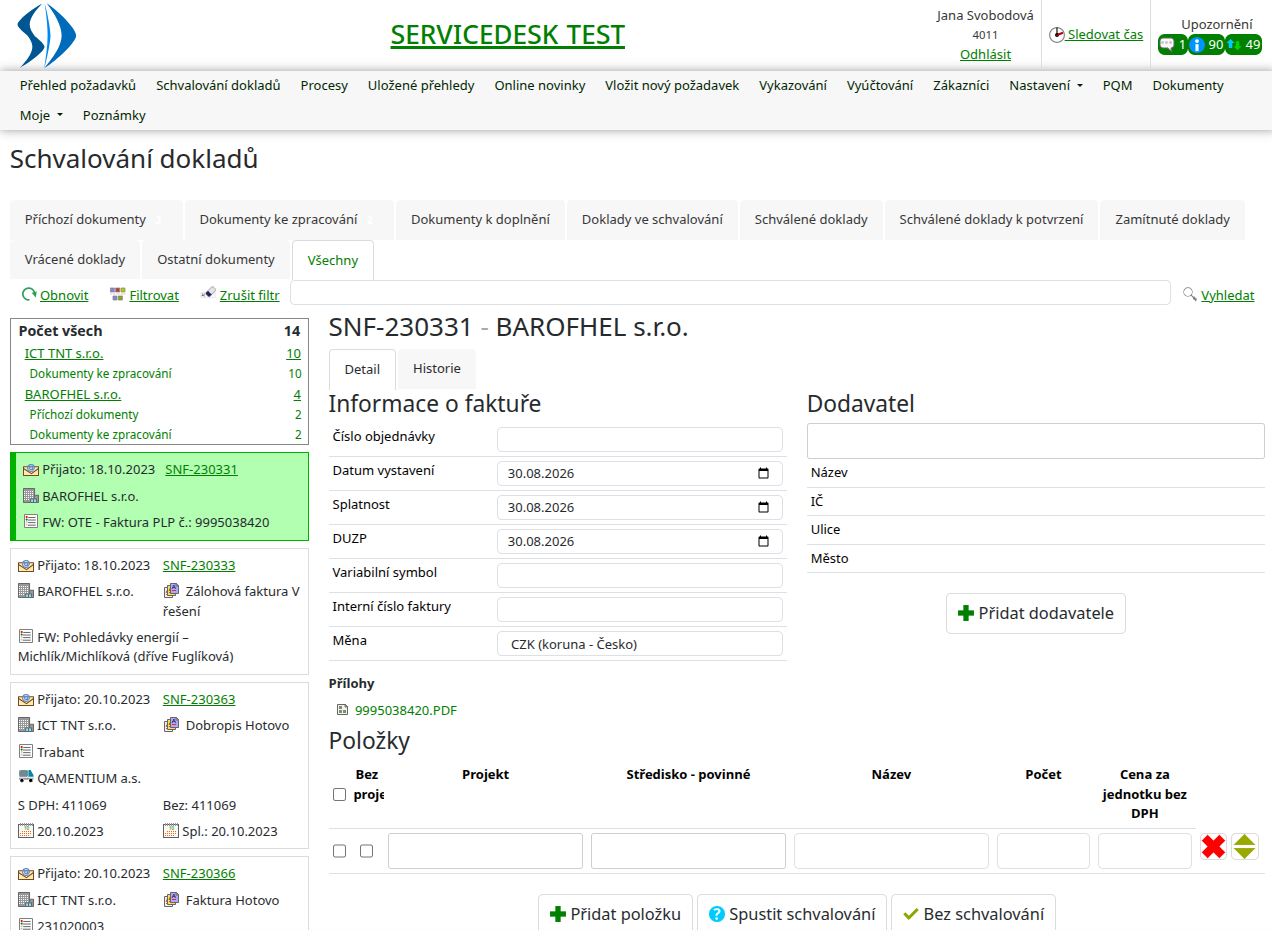Click the Přidat dodavatele button

point(1036,614)
